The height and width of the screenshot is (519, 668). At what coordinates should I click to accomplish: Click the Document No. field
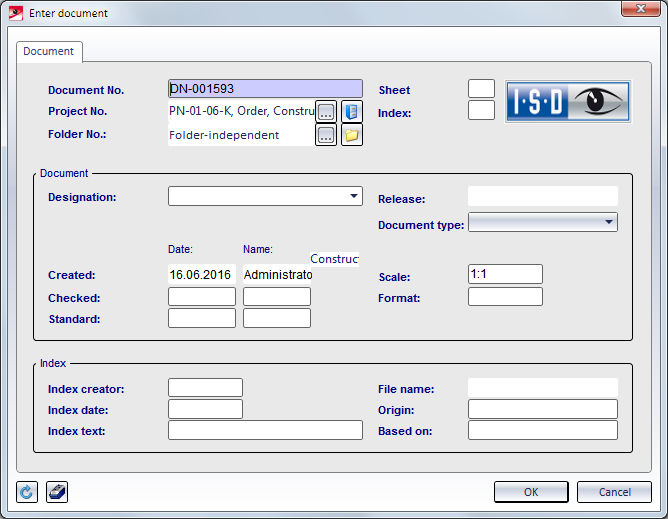[x=265, y=89]
